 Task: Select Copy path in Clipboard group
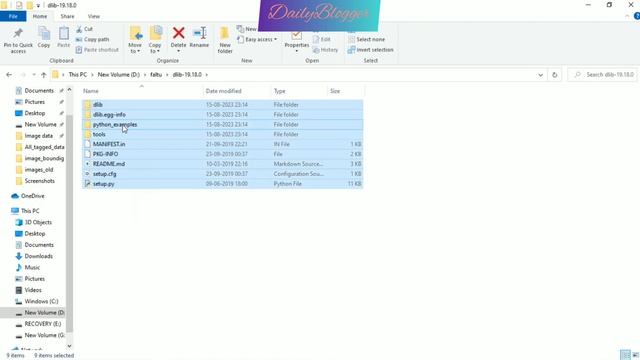tap(93, 40)
